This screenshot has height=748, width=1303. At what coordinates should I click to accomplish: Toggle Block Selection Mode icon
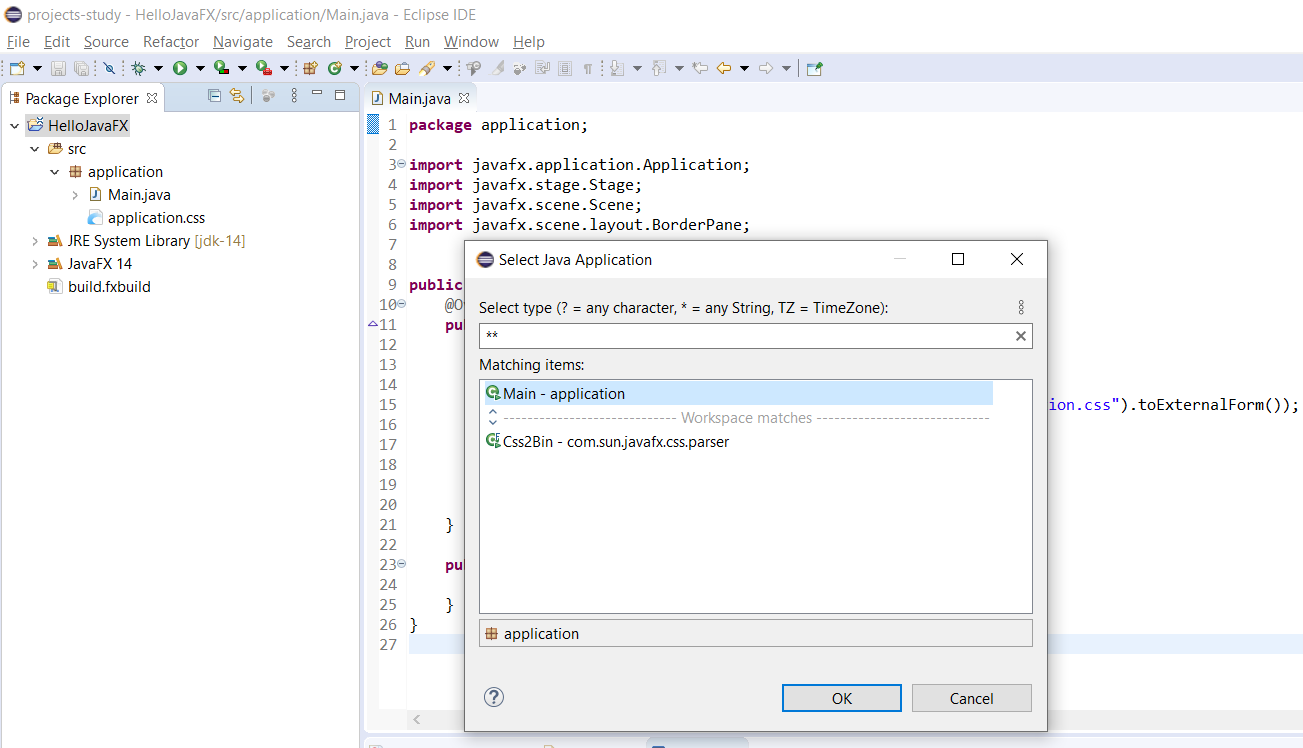point(564,68)
